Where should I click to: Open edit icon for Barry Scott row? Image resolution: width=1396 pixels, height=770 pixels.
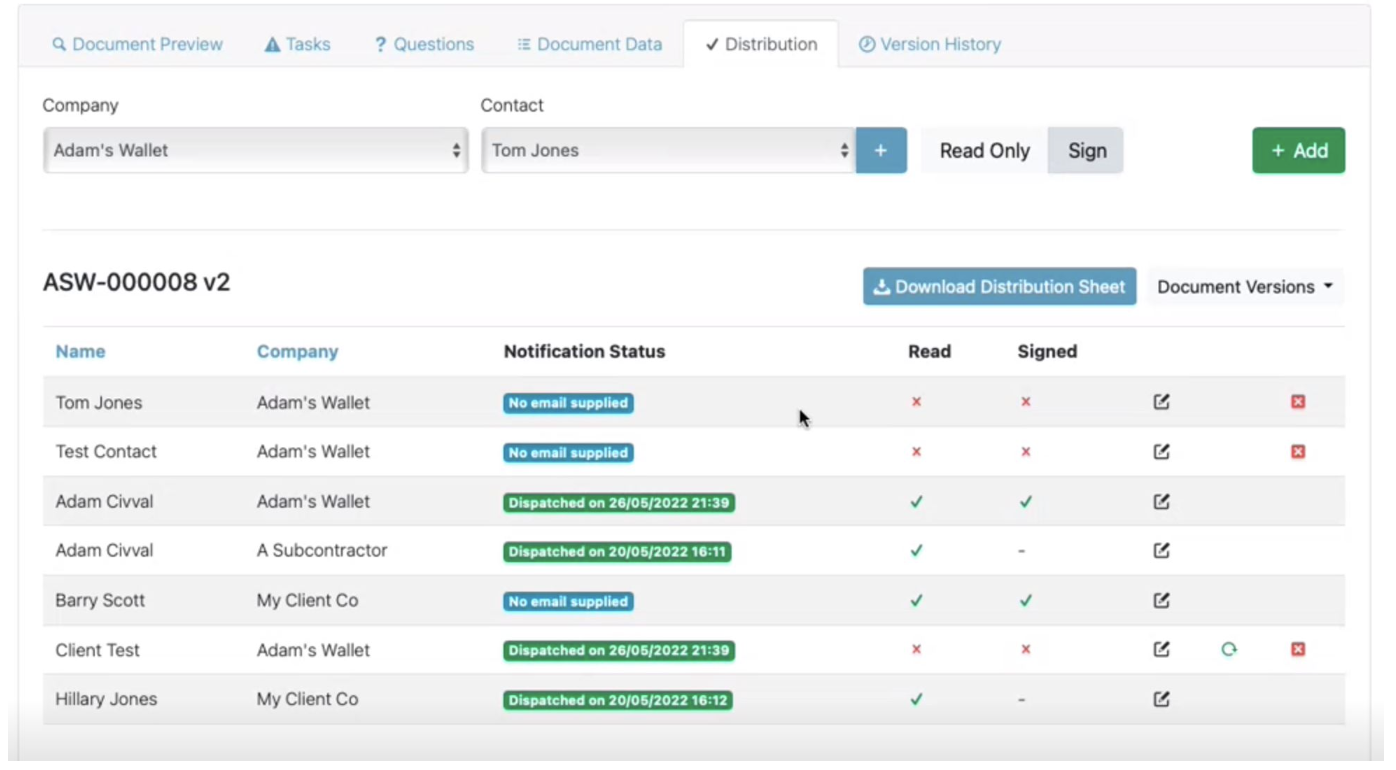point(1161,601)
